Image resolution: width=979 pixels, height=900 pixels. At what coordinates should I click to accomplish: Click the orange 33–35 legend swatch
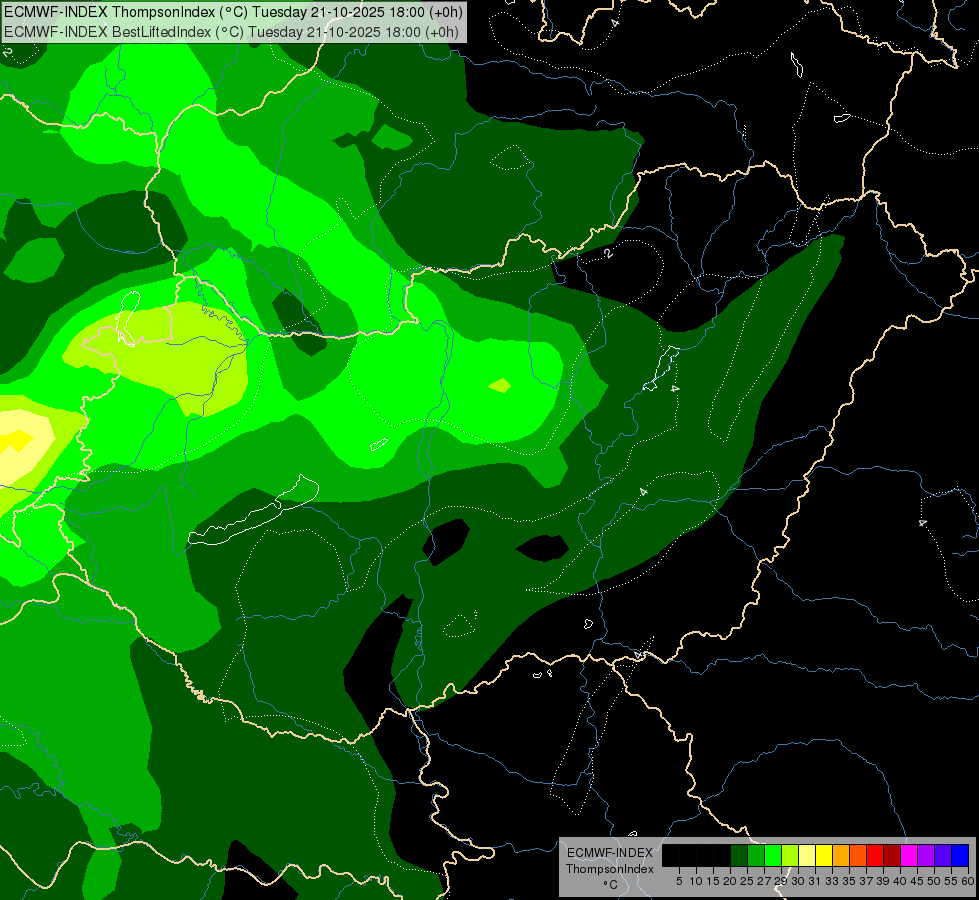pos(841,855)
